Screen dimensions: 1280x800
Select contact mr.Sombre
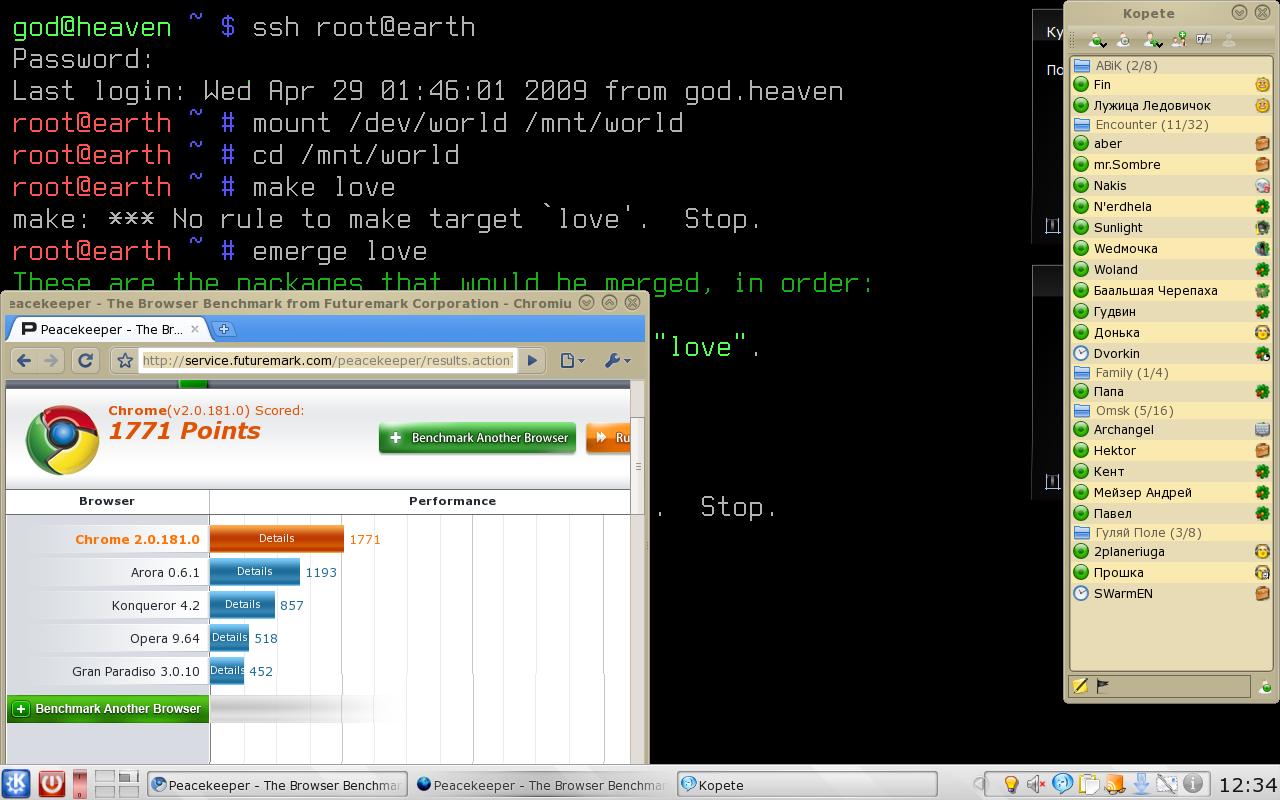point(1171,164)
